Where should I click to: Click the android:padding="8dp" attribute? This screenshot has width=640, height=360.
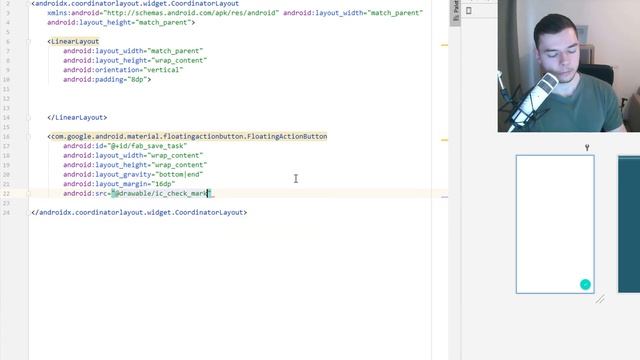(x=105, y=80)
